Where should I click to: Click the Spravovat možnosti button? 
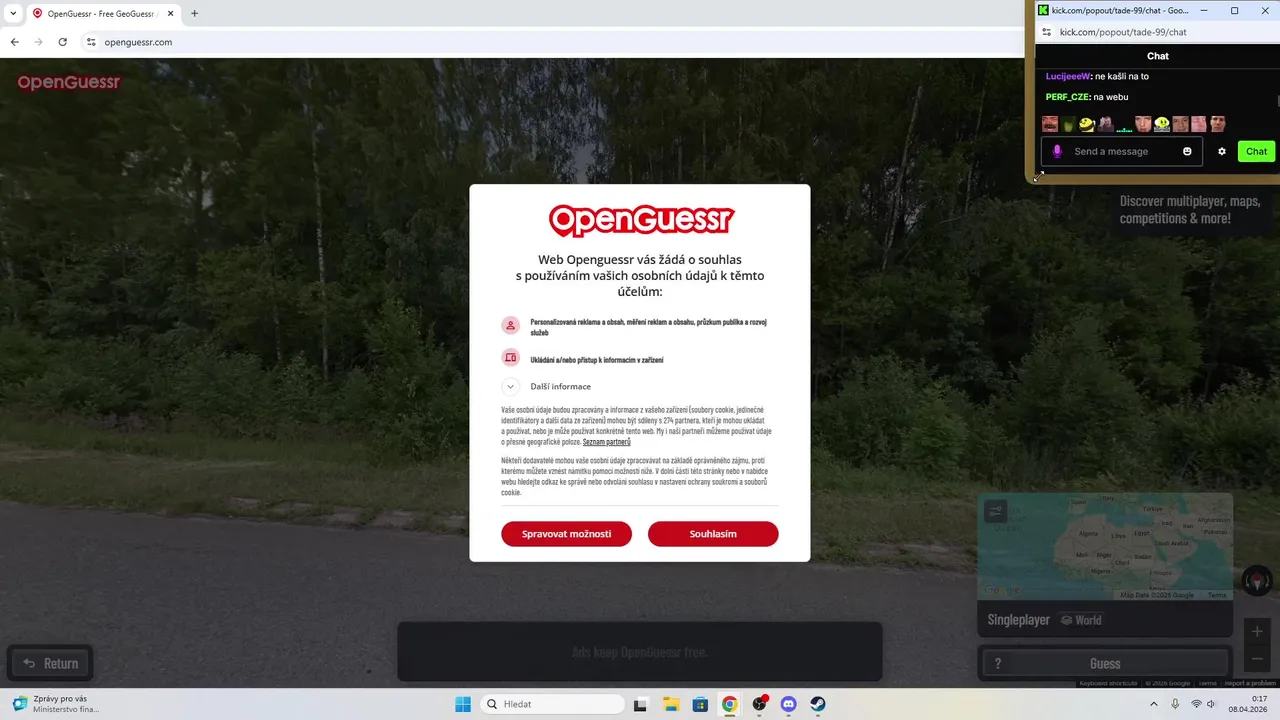click(x=566, y=534)
